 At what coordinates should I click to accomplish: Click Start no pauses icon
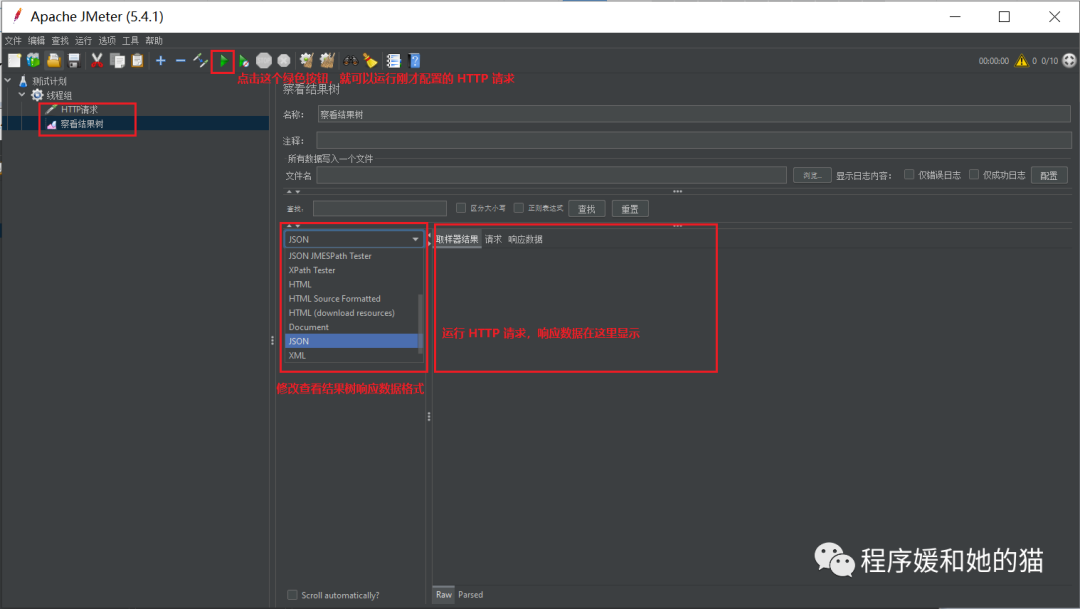click(x=244, y=61)
